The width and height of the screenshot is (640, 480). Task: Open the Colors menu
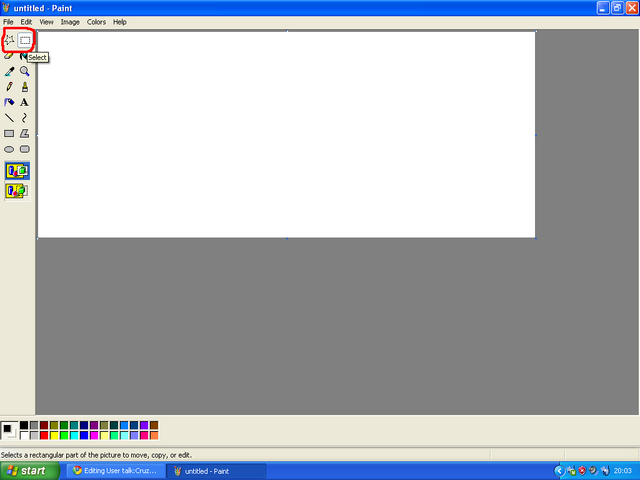point(96,22)
